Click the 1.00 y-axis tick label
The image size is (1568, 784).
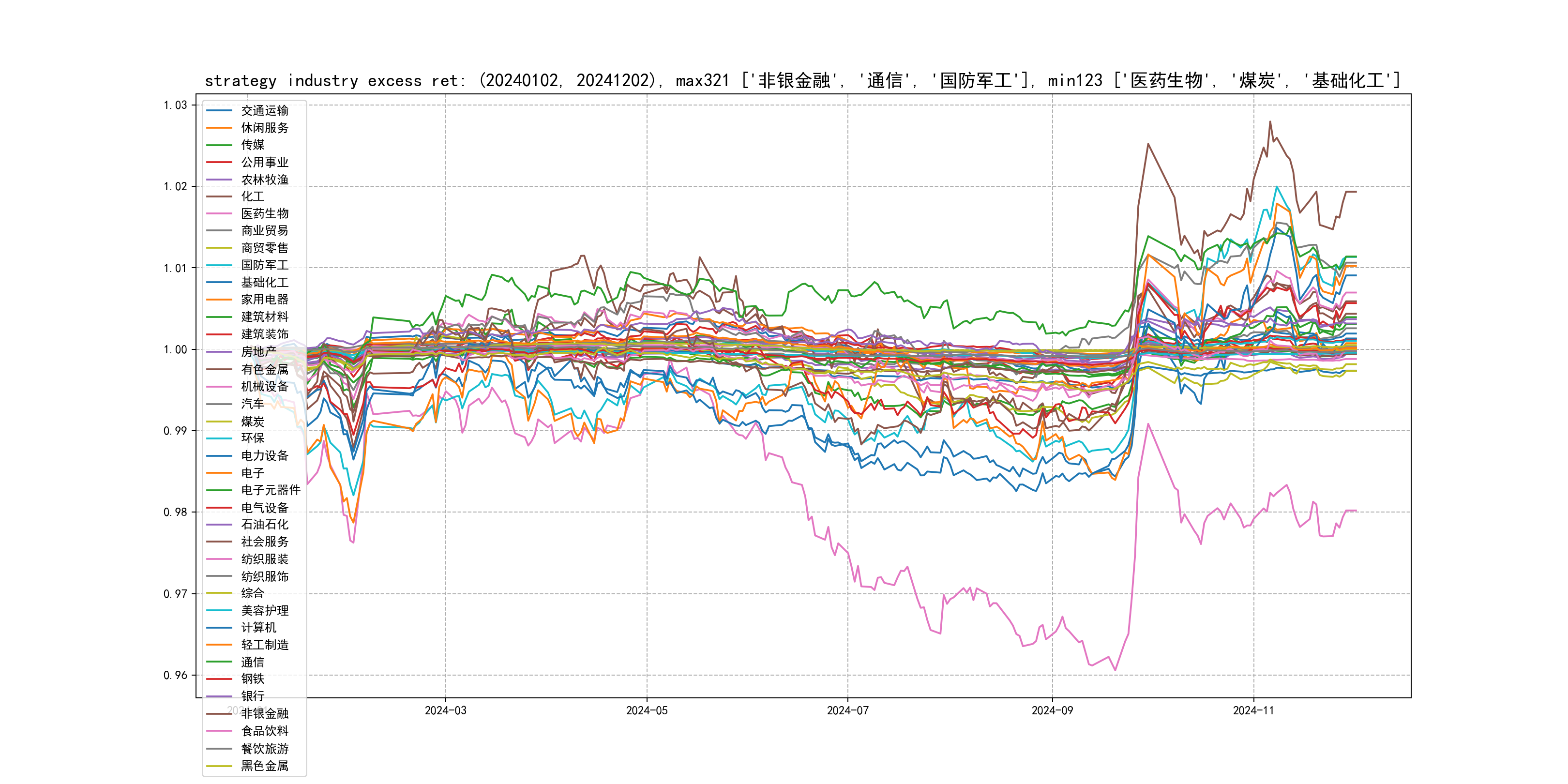point(175,349)
